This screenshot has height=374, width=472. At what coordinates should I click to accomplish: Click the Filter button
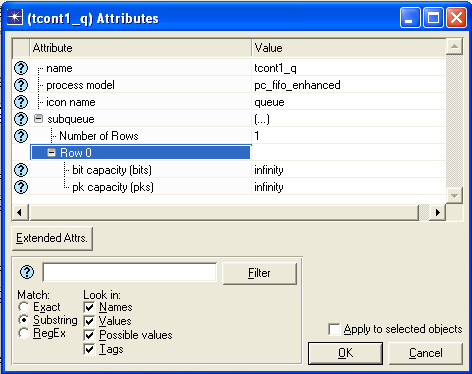click(x=259, y=273)
